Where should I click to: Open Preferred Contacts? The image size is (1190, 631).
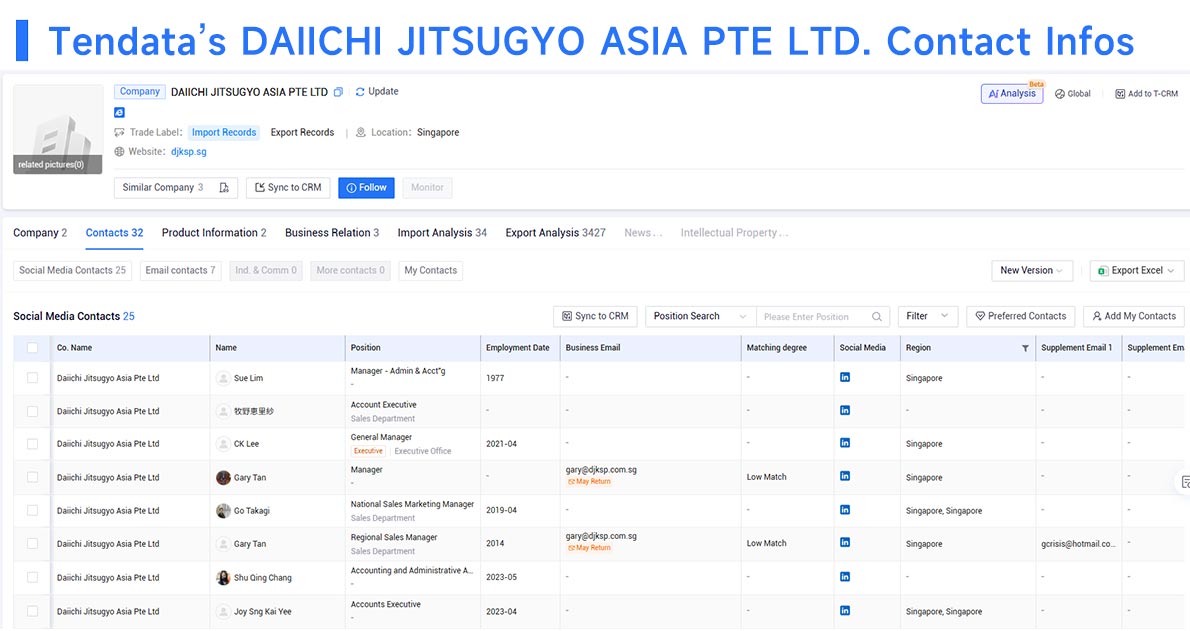coord(1020,317)
